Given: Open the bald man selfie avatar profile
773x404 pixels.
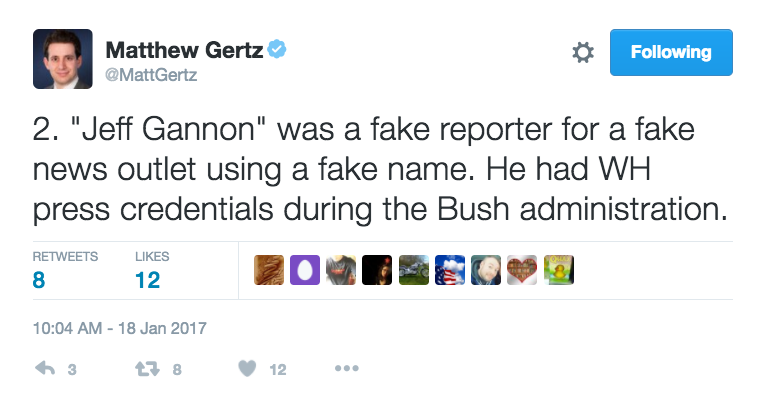Looking at the screenshot, I should [x=486, y=271].
